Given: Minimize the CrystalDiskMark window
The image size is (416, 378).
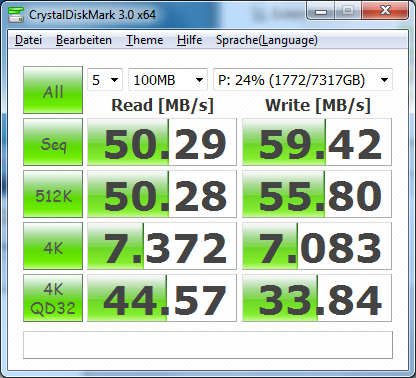Looking at the screenshot, I should click(x=321, y=11).
